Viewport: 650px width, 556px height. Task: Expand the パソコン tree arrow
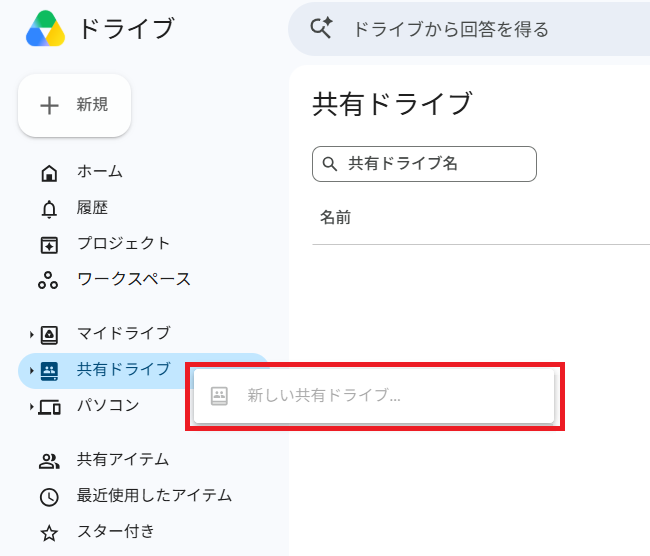(x=32, y=407)
